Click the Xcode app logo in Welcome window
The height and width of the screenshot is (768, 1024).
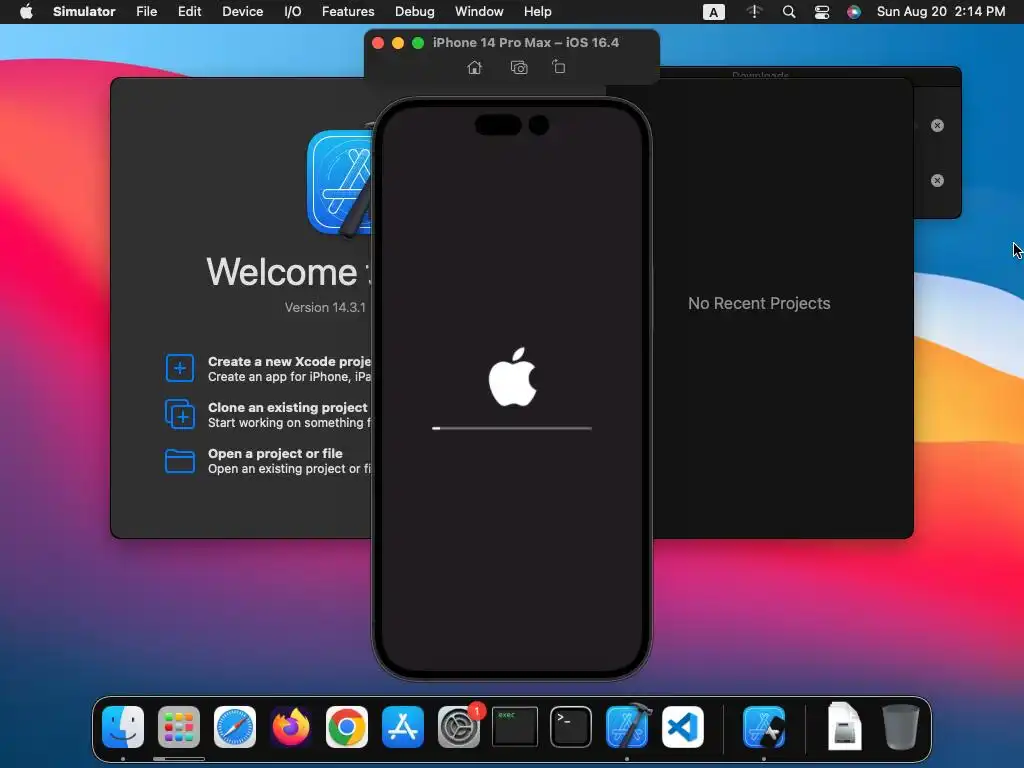click(340, 183)
